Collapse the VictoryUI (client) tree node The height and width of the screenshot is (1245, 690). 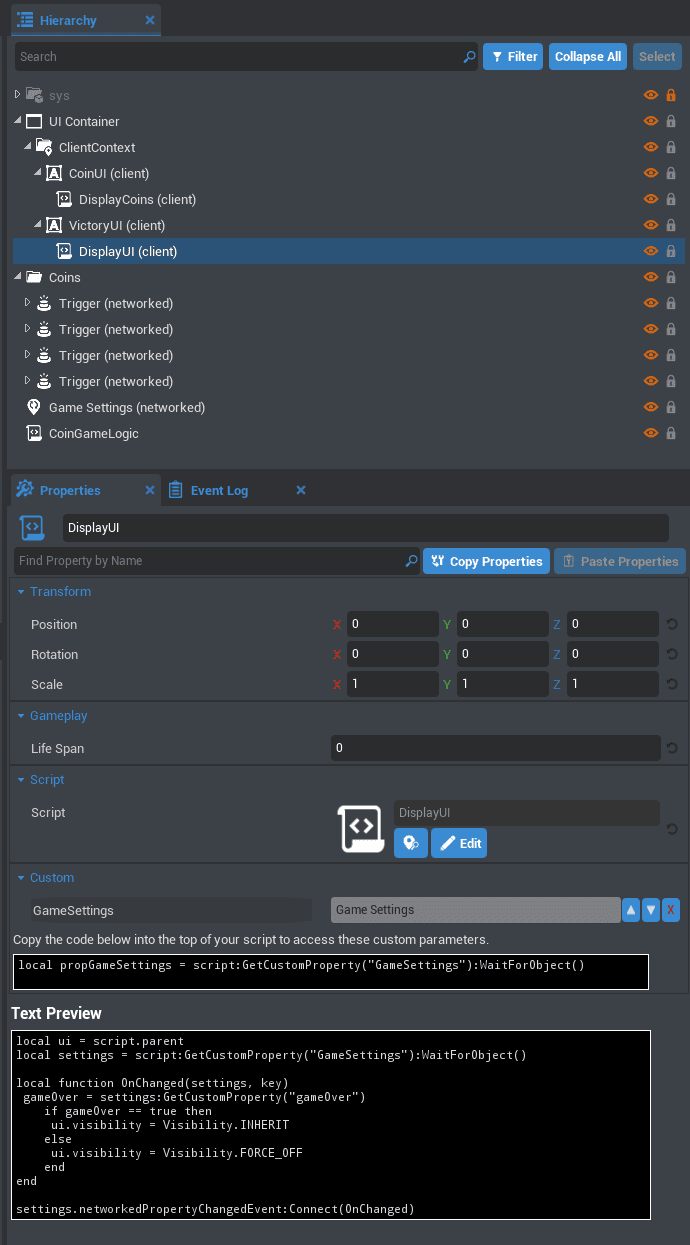38,225
